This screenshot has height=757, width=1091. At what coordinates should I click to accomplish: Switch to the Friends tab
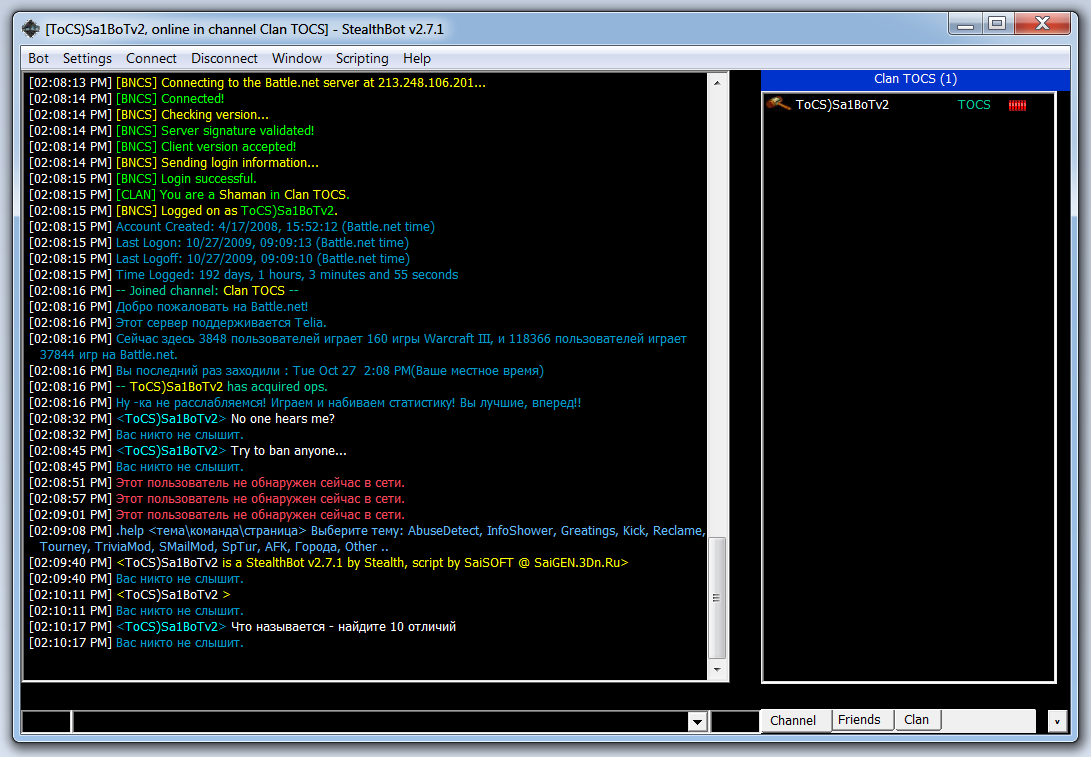coord(860,720)
